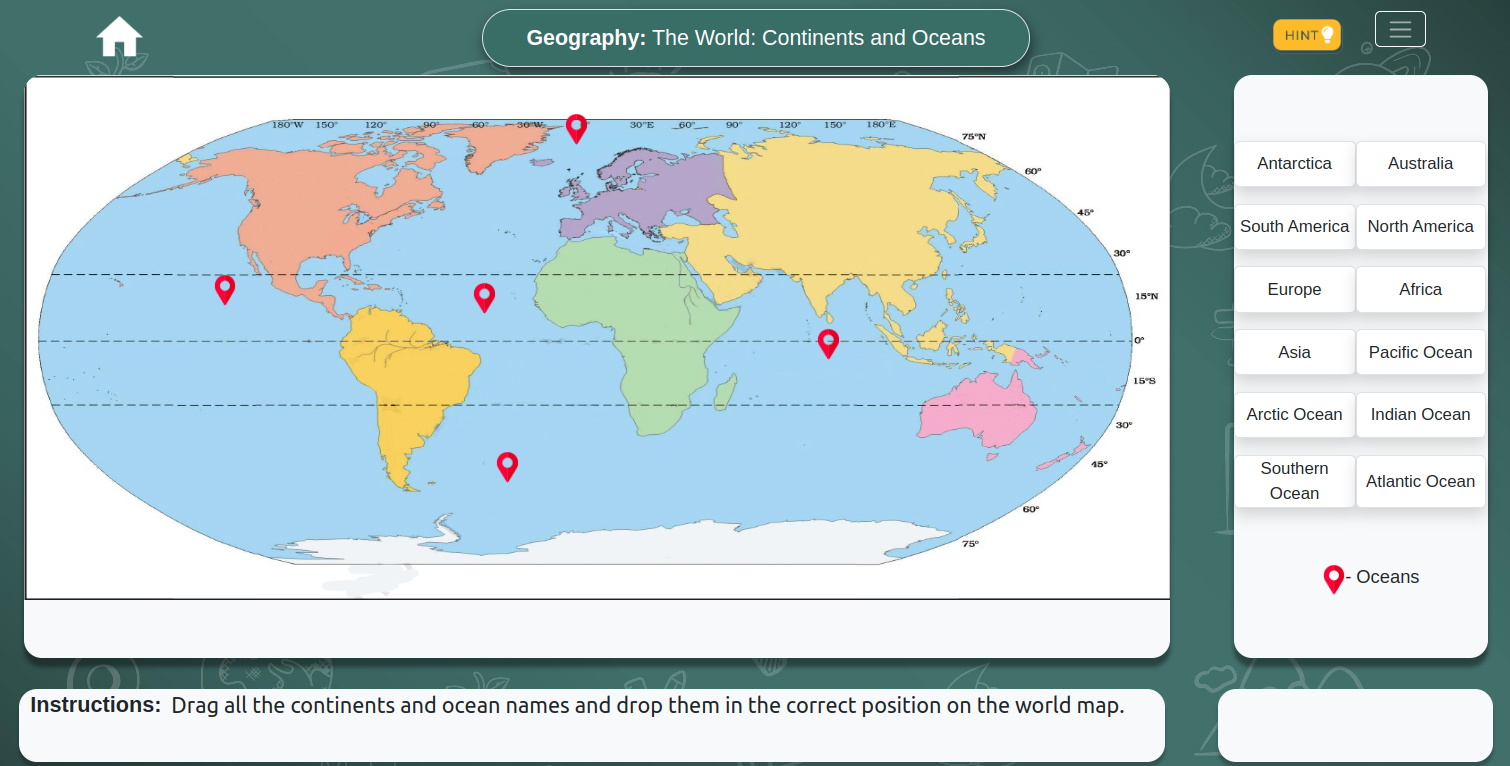Select the Europe label
1510x766 pixels.
click(1294, 289)
